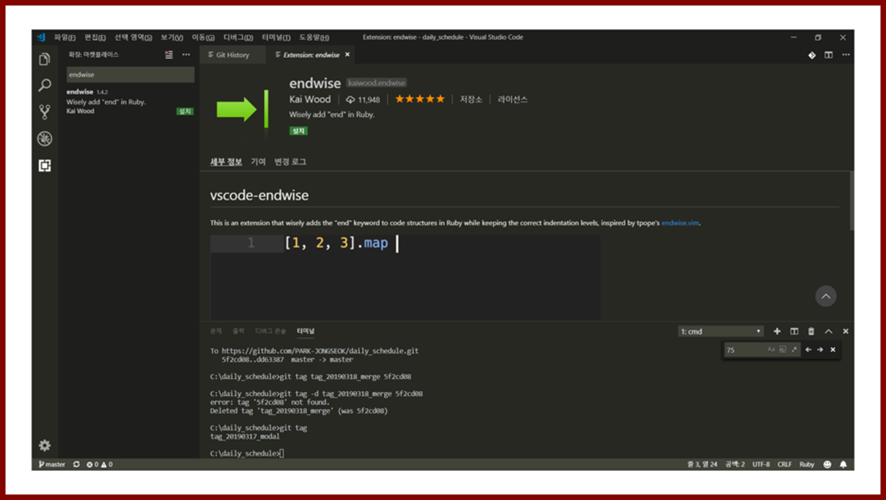Screen dimensions: 886x500
Task: Open the 디버그 (Debug) menu
Action: [x=238, y=37]
